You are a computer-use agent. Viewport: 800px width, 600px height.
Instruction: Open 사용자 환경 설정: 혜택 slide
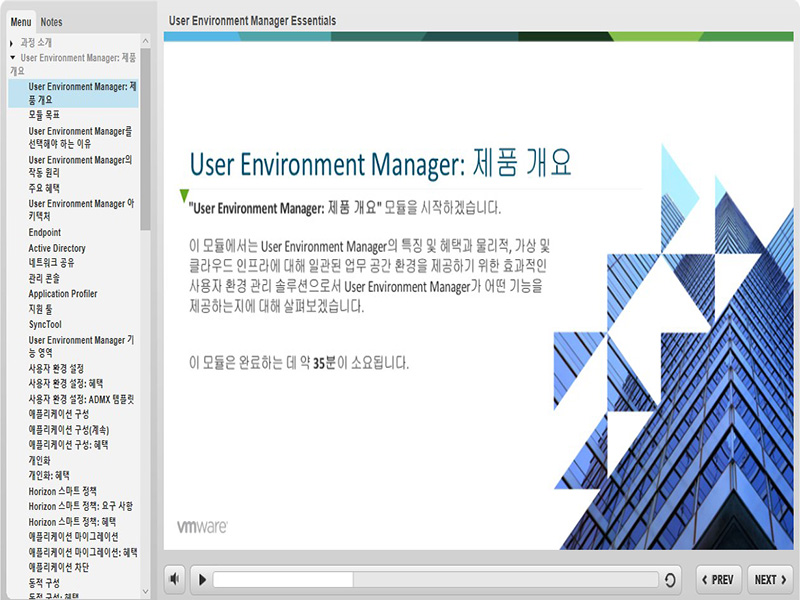[x=66, y=383]
